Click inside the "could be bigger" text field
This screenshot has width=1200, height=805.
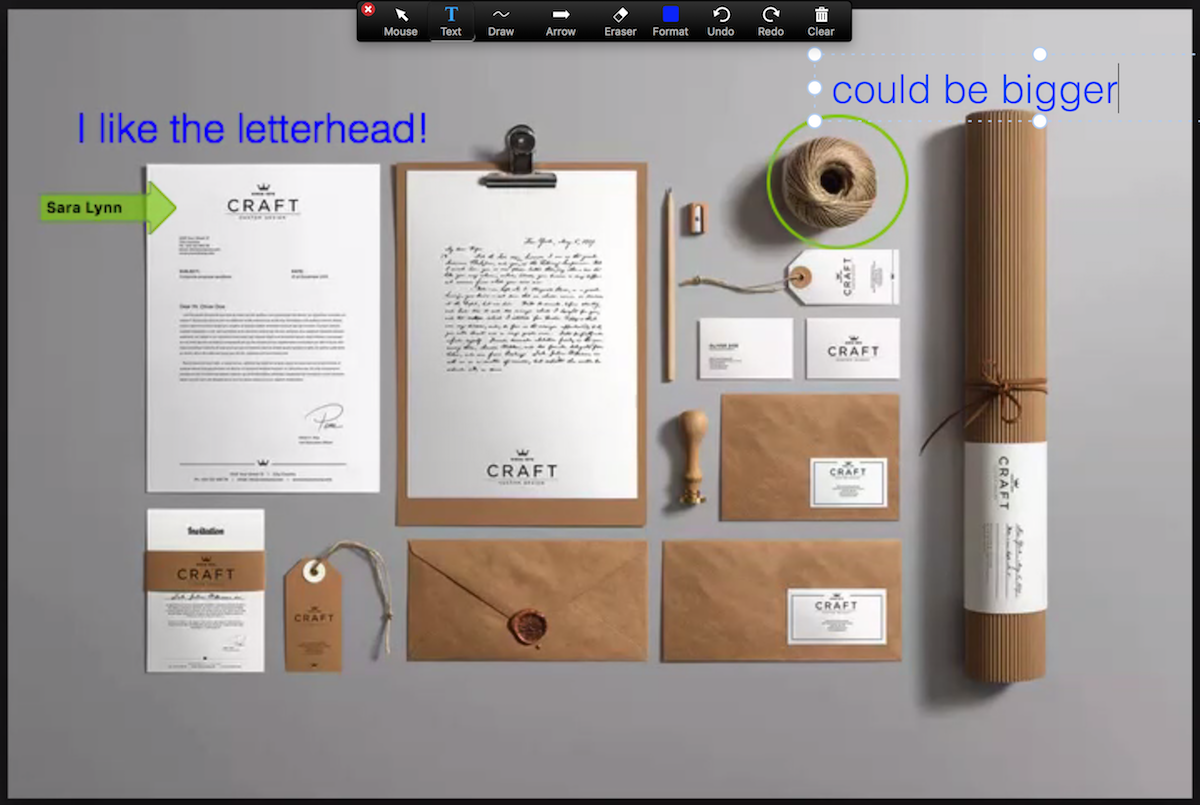(x=975, y=89)
